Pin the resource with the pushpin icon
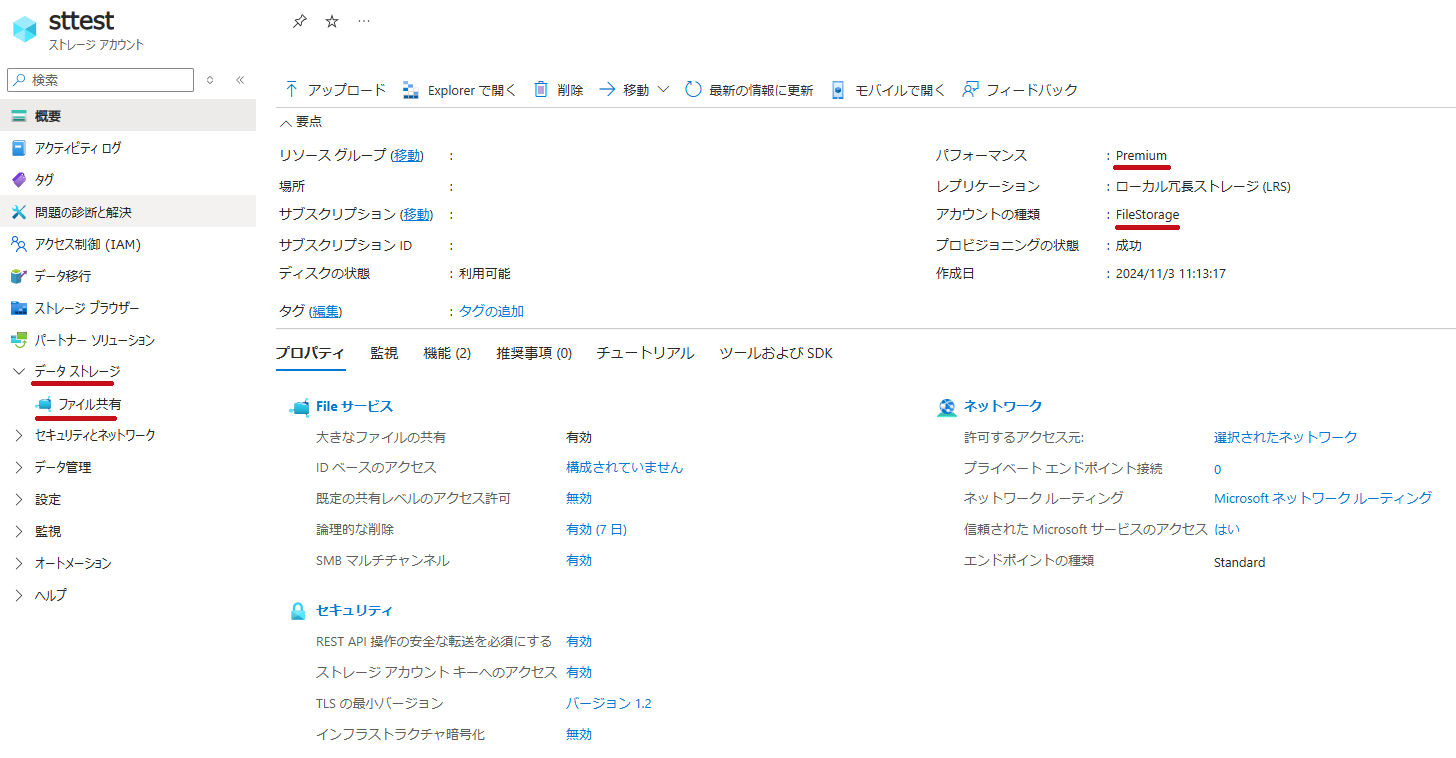Image resolution: width=1456 pixels, height=758 pixels. coord(299,21)
